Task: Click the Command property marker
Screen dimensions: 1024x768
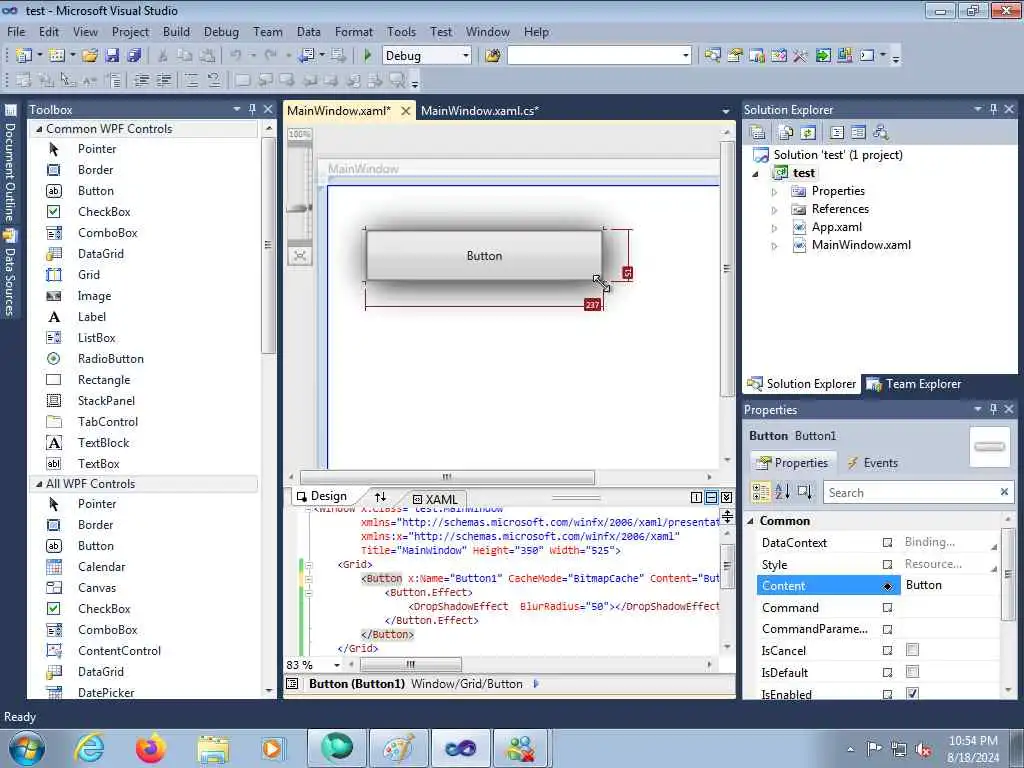Action: click(888, 607)
